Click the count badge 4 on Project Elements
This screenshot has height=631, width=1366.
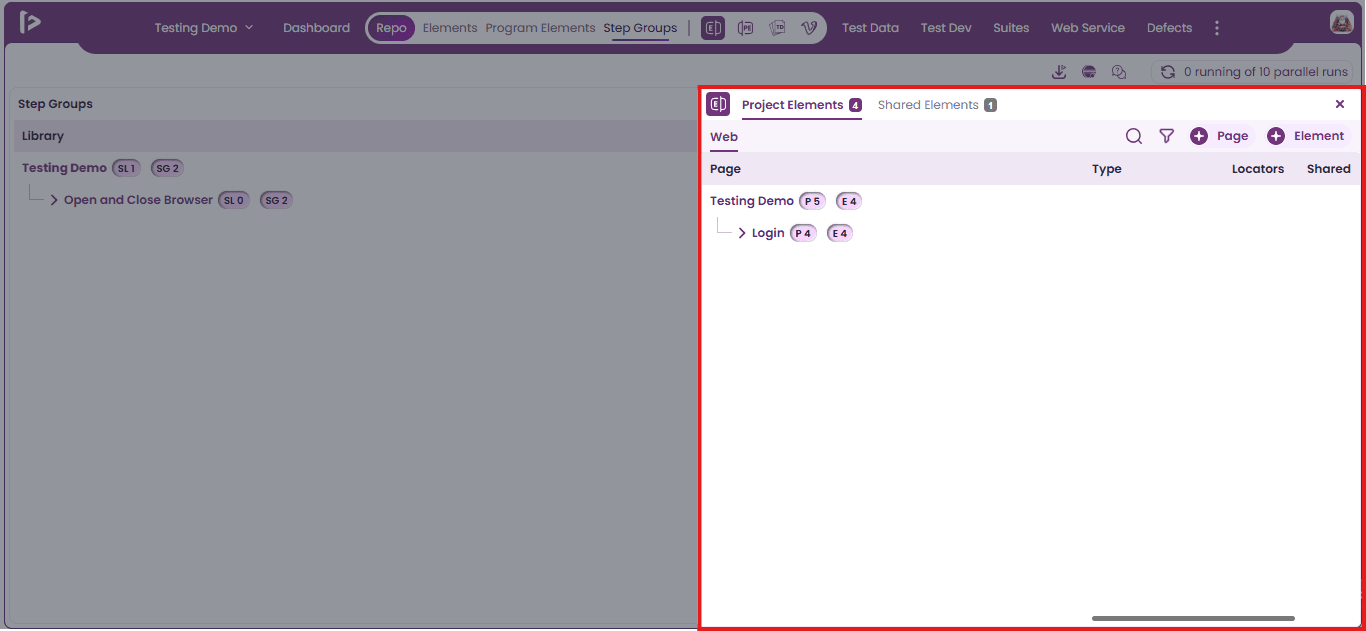coord(855,105)
